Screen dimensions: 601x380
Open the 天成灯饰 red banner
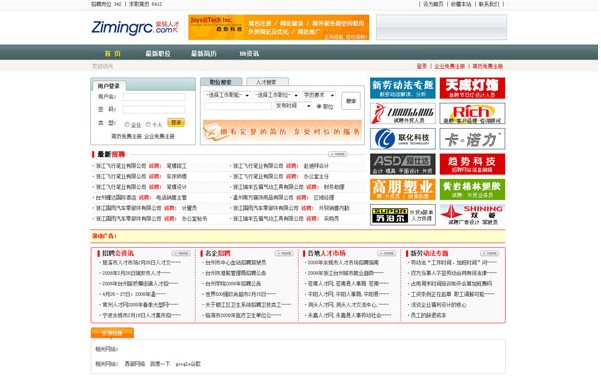coord(472,88)
